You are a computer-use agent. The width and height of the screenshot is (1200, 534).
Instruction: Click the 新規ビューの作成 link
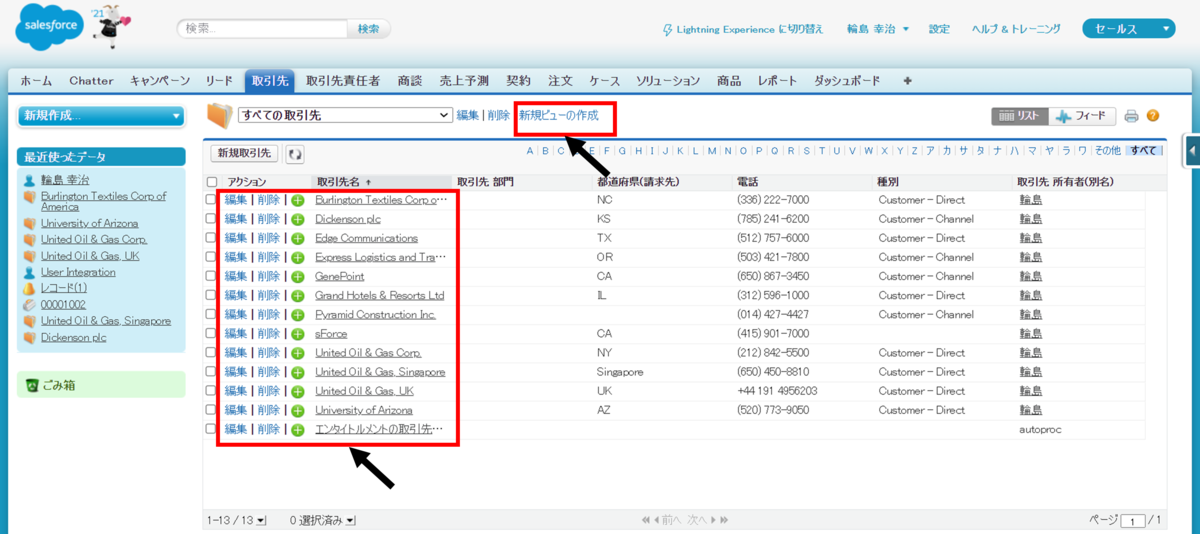(x=558, y=115)
